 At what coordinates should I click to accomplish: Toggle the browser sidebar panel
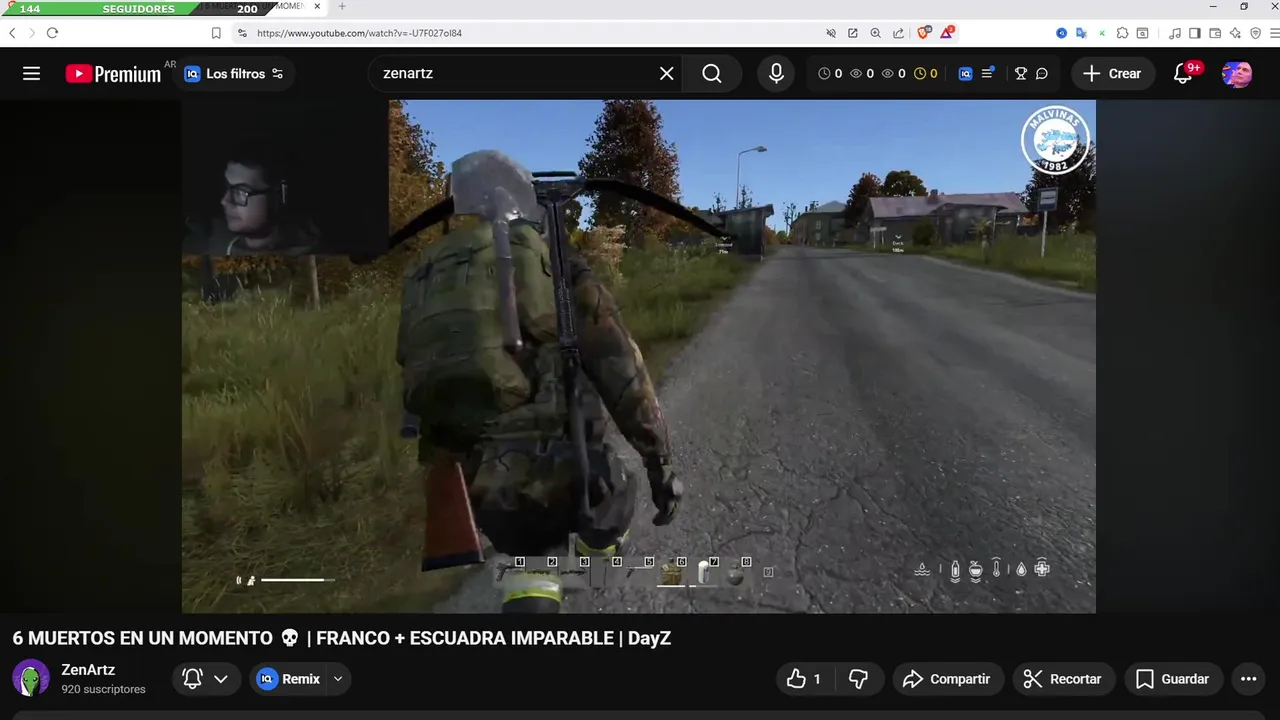click(x=1194, y=33)
